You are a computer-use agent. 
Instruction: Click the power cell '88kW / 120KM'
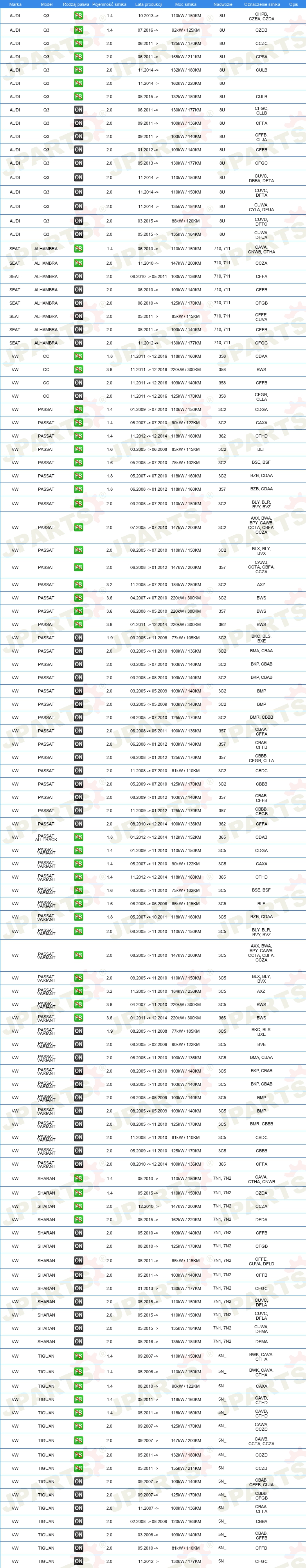tap(186, 221)
